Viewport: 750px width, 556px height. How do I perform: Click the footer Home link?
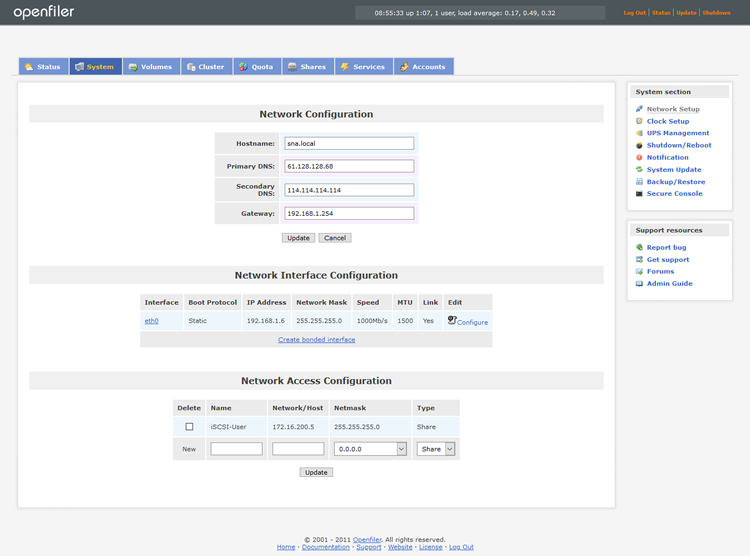point(286,547)
